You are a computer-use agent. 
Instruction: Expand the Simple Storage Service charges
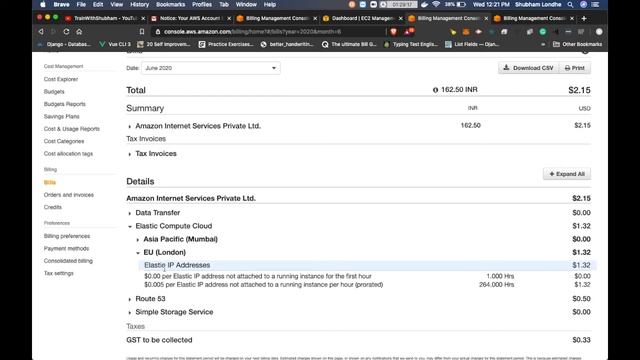[x=130, y=313]
